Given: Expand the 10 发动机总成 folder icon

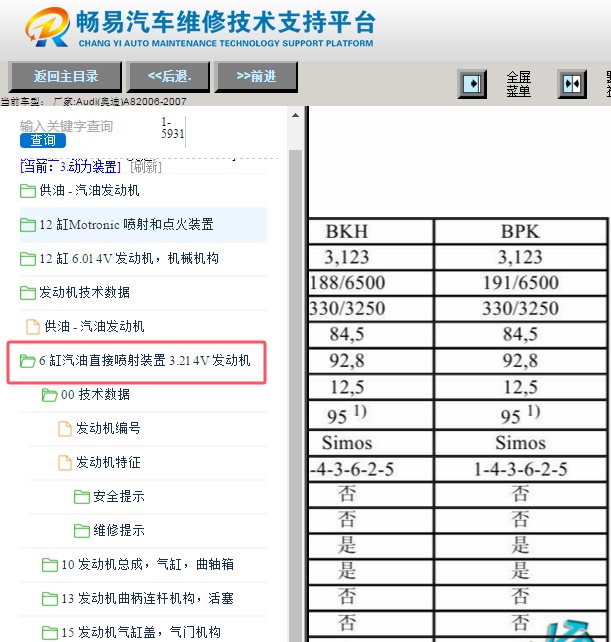Looking at the screenshot, I should coord(49,565).
